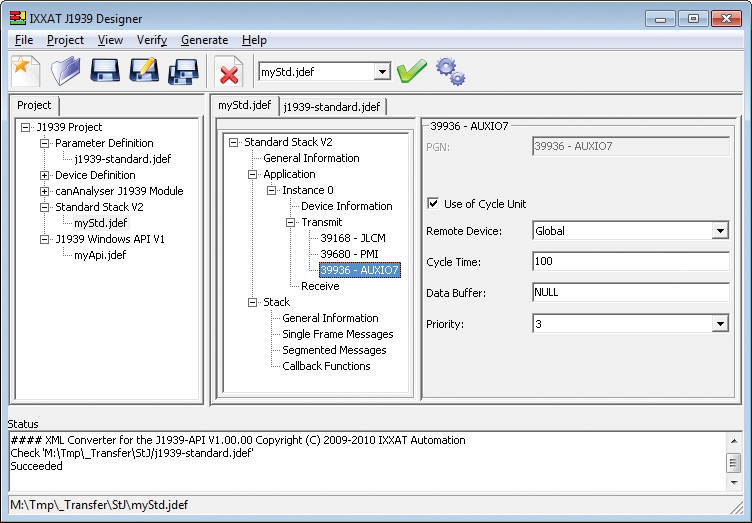Click the red X delete icon
Viewport: 752px width, 523px height.
point(230,73)
